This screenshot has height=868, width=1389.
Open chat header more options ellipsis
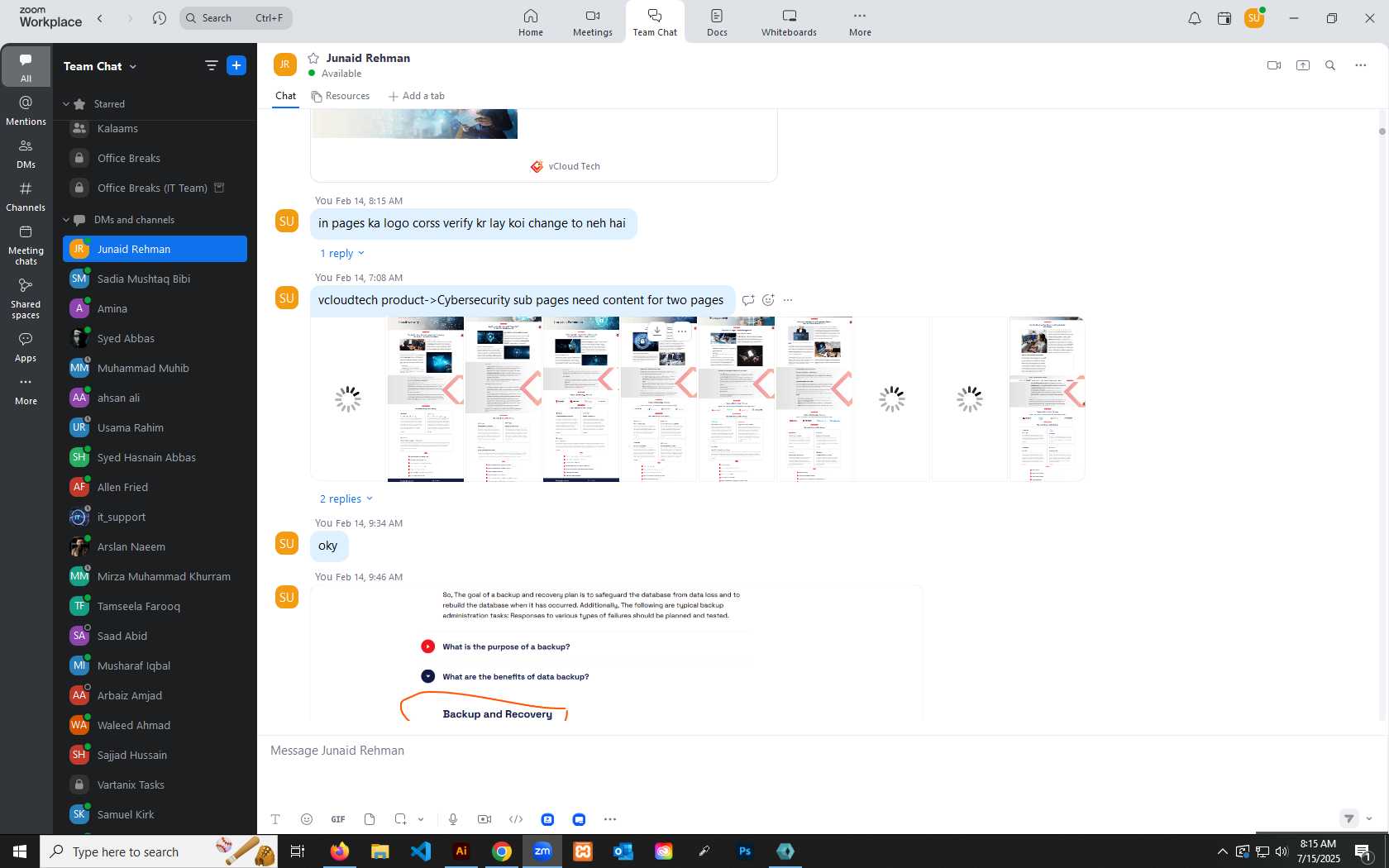1361,65
